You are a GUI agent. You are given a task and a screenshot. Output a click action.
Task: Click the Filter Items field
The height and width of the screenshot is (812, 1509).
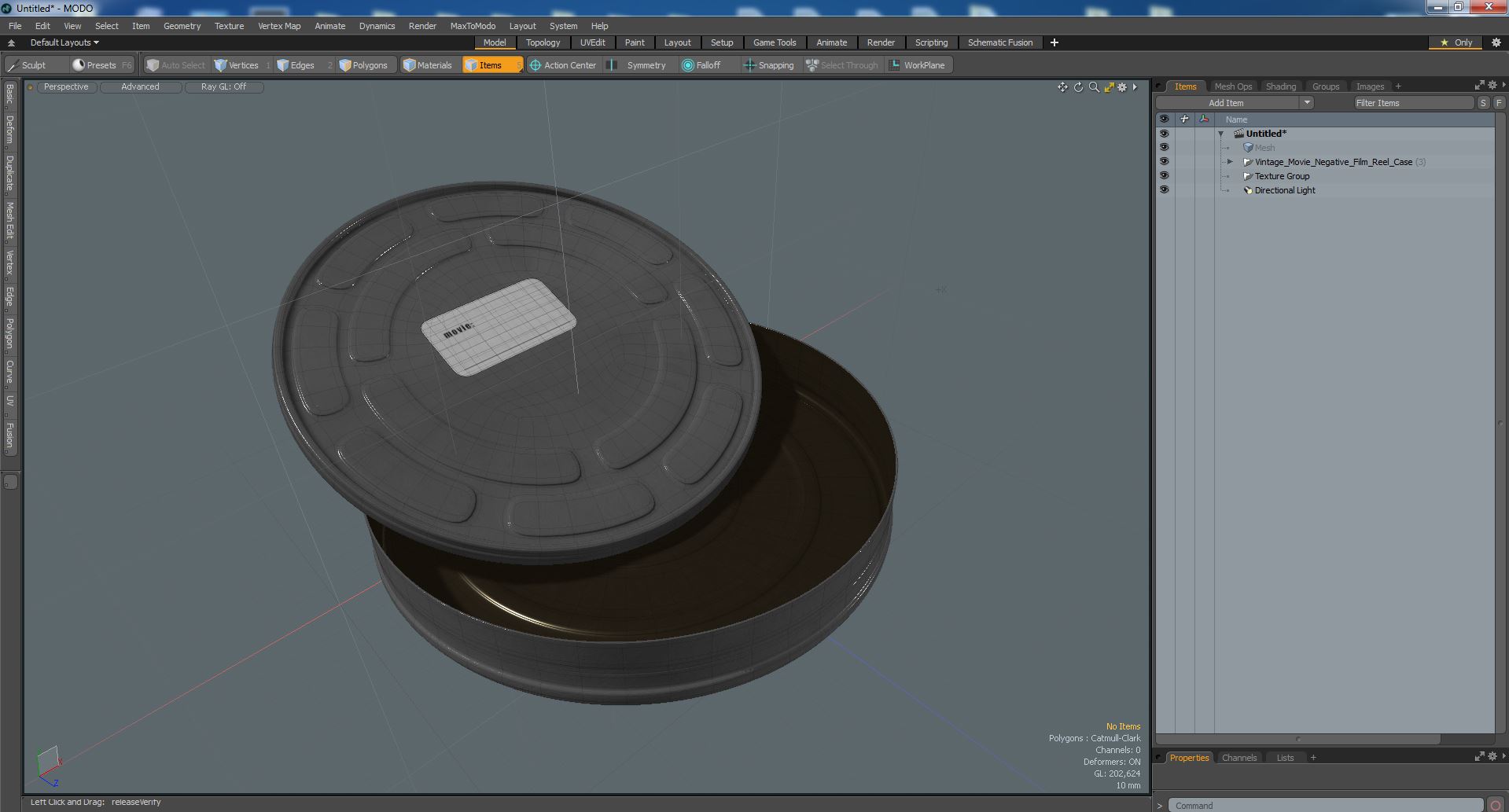tap(1413, 102)
